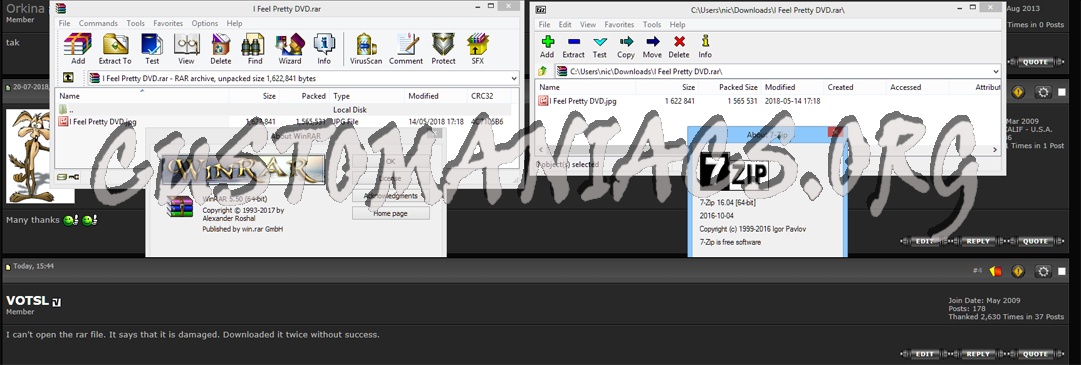Click Home page in About WinRAR
Image resolution: width=1081 pixels, height=365 pixels.
[x=391, y=213]
